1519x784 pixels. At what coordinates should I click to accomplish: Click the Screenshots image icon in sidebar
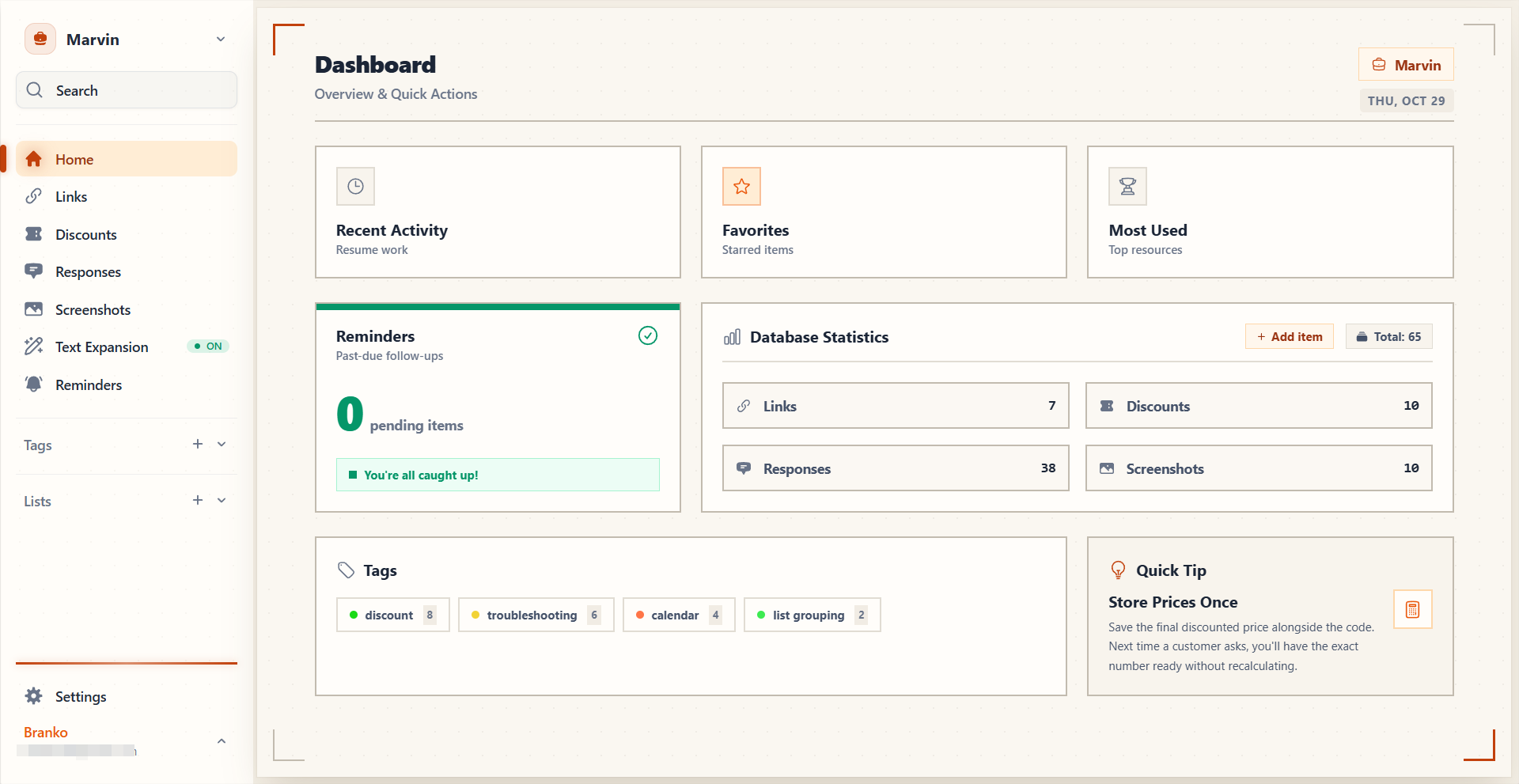[33, 309]
